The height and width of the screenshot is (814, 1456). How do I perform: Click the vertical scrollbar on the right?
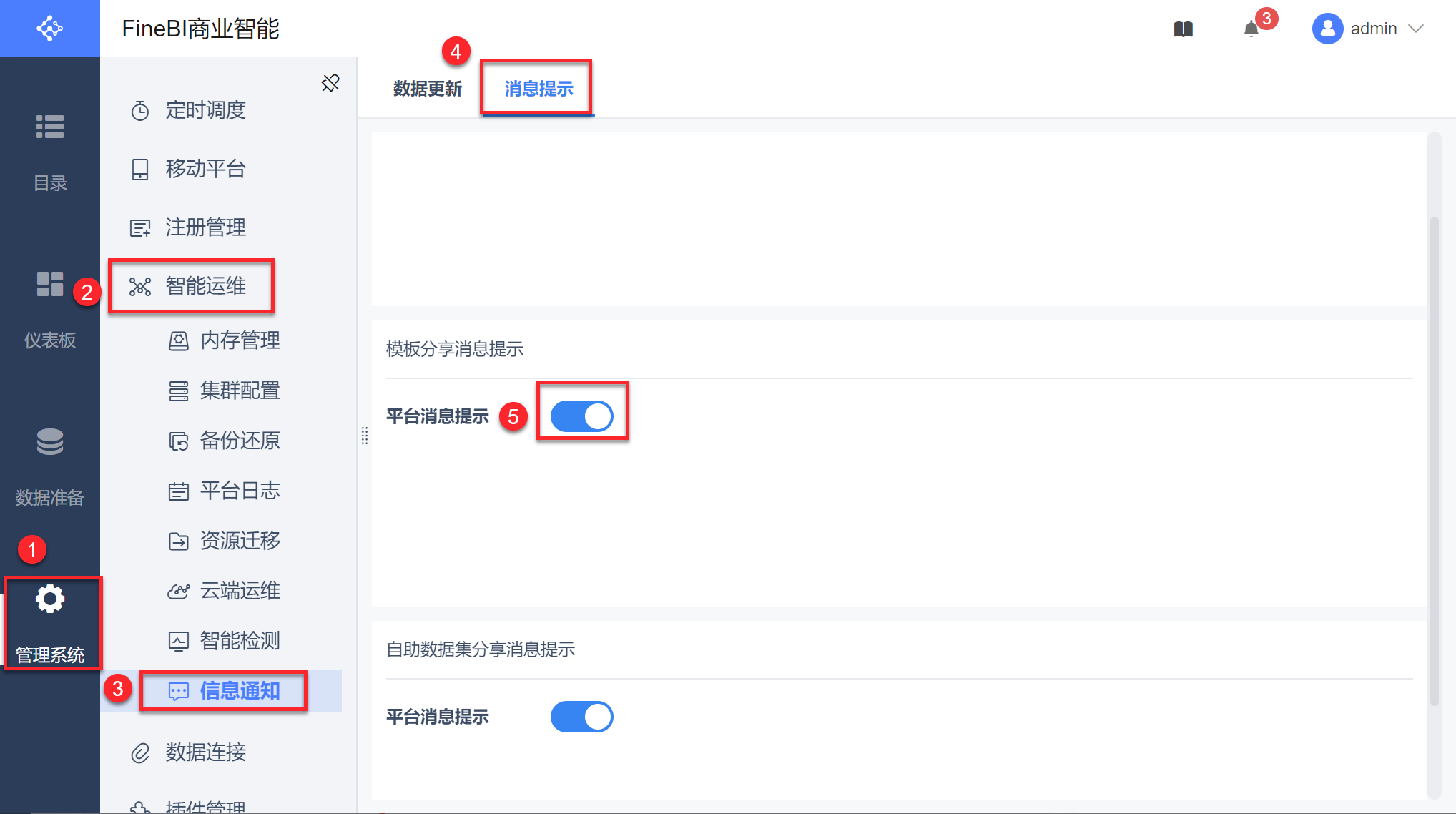click(1434, 458)
